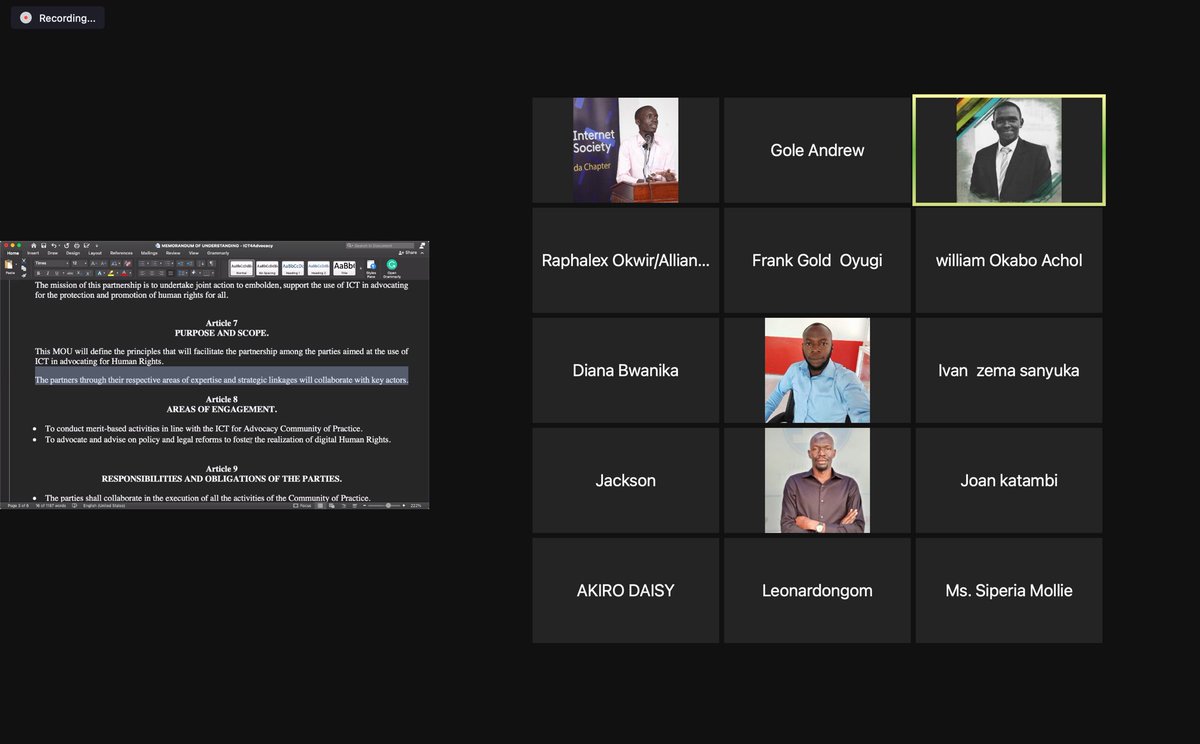
Task: Click the Print icon in Word title bar
Action: 77,245
